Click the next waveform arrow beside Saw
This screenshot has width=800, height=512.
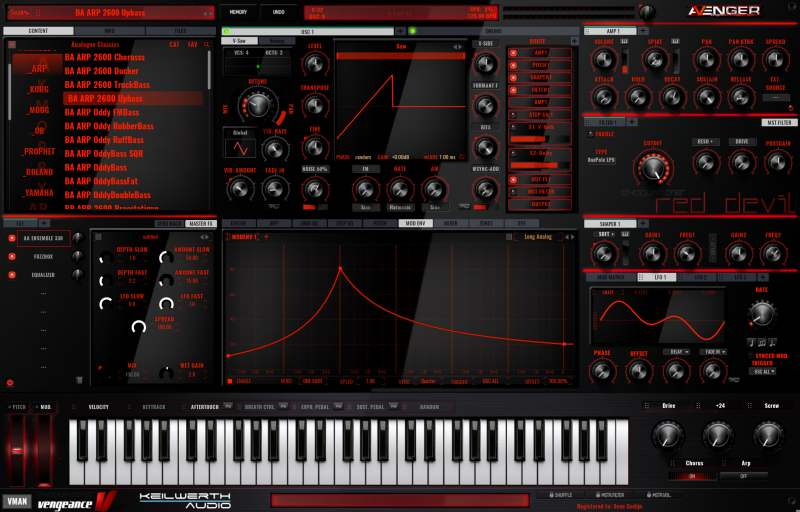click(x=461, y=47)
